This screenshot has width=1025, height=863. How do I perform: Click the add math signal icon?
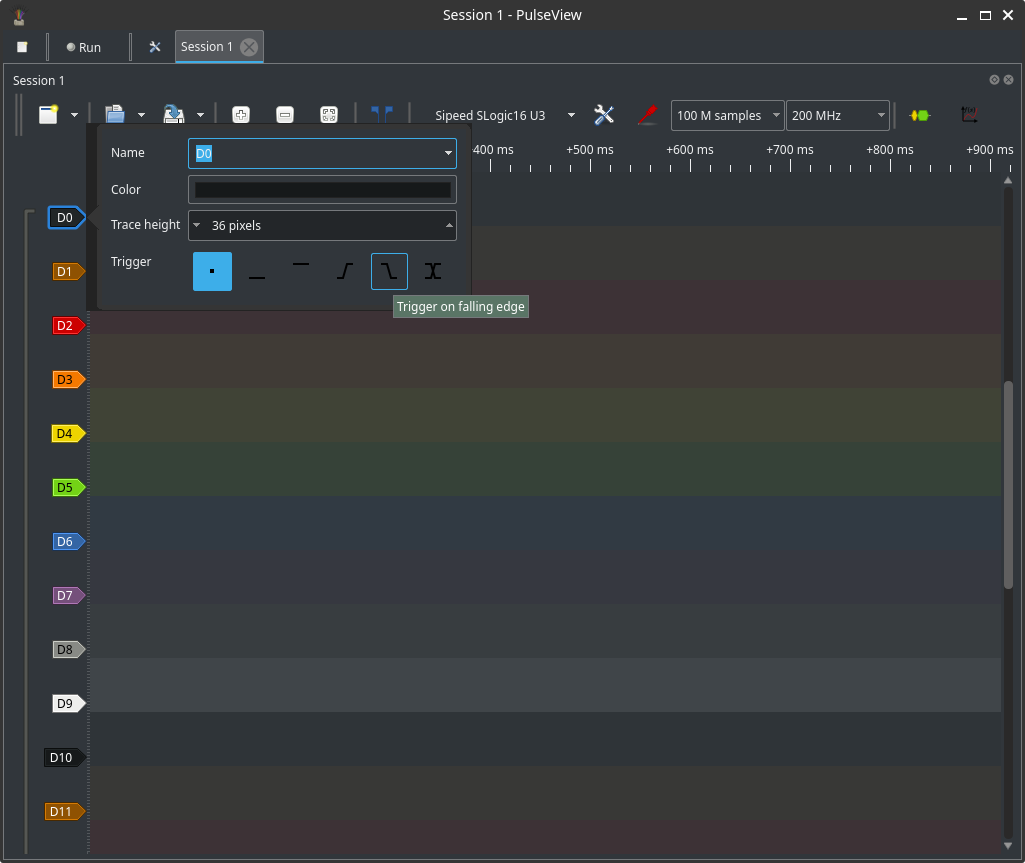tap(968, 115)
